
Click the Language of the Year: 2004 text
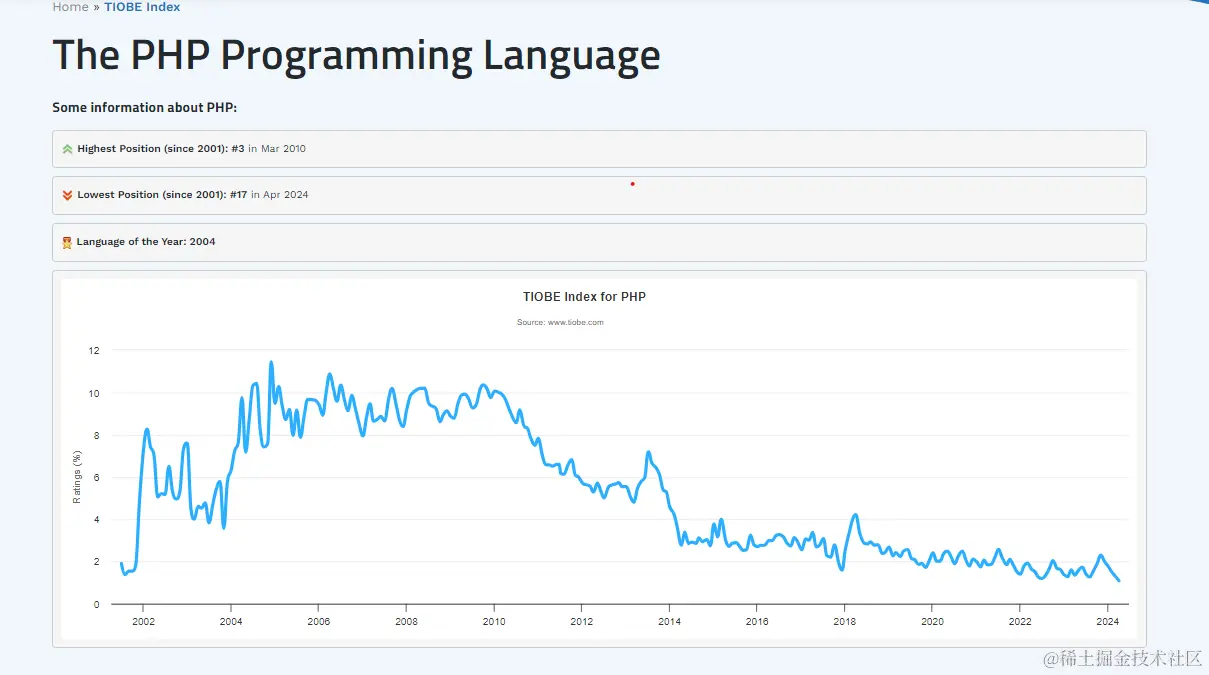tap(146, 242)
